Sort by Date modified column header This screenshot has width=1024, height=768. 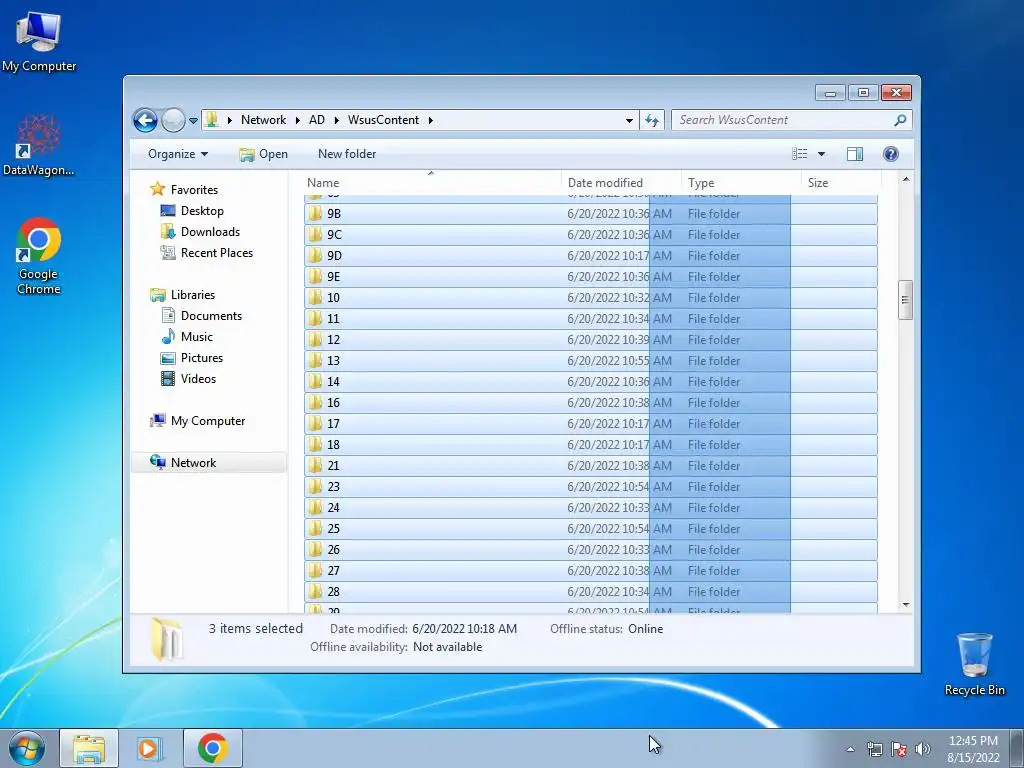[x=620, y=183]
